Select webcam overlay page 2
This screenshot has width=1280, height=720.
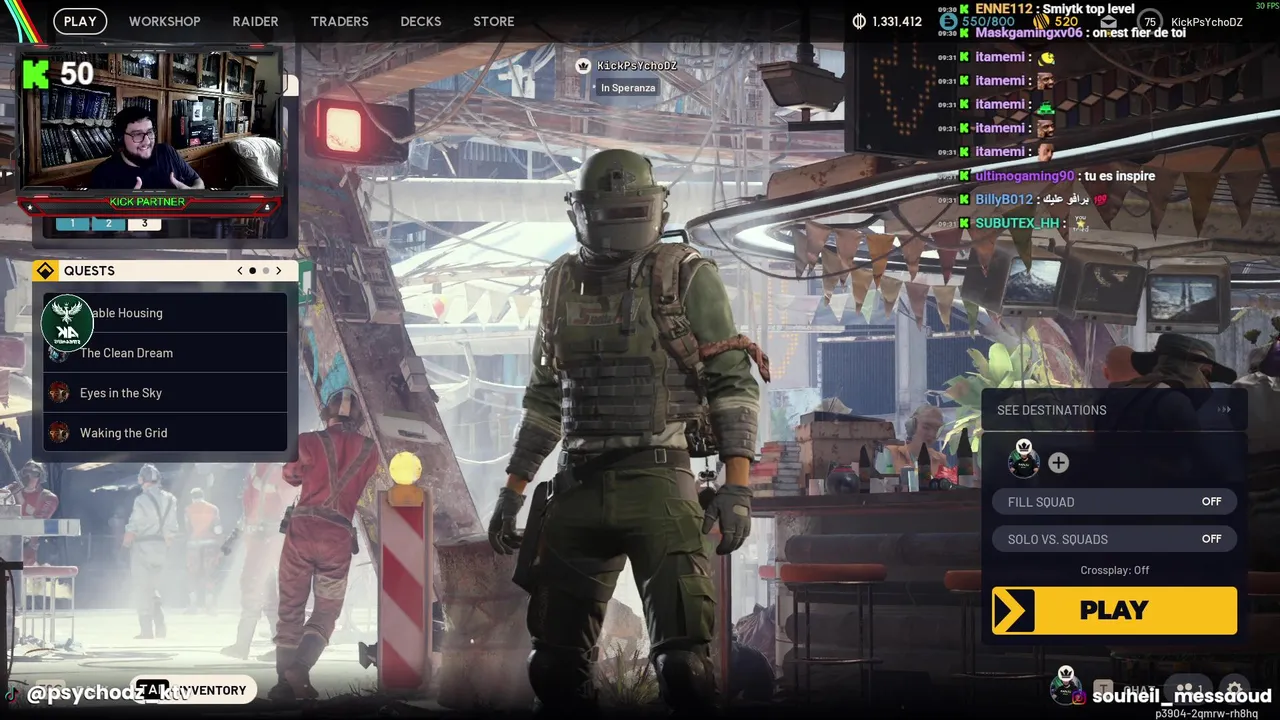point(108,223)
